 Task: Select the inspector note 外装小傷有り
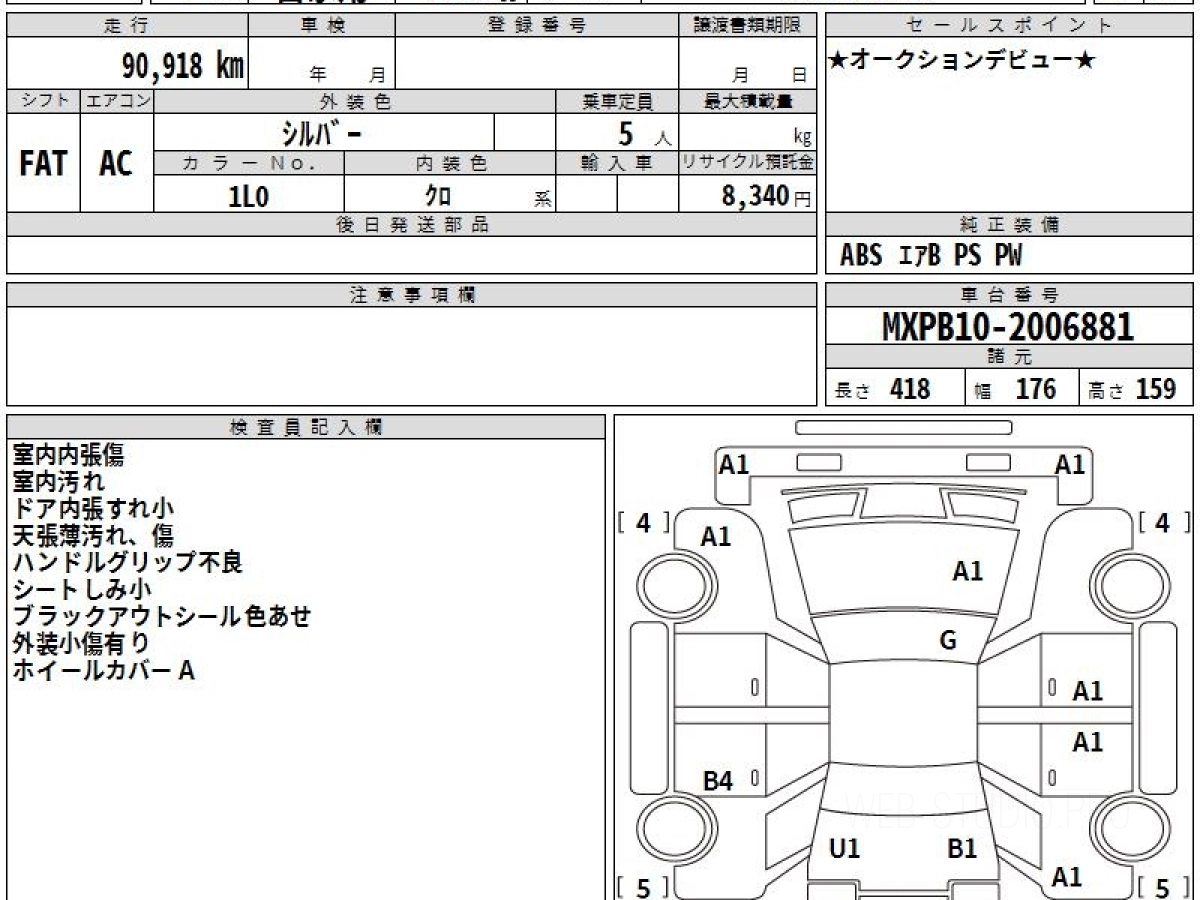pyautogui.click(x=81, y=644)
